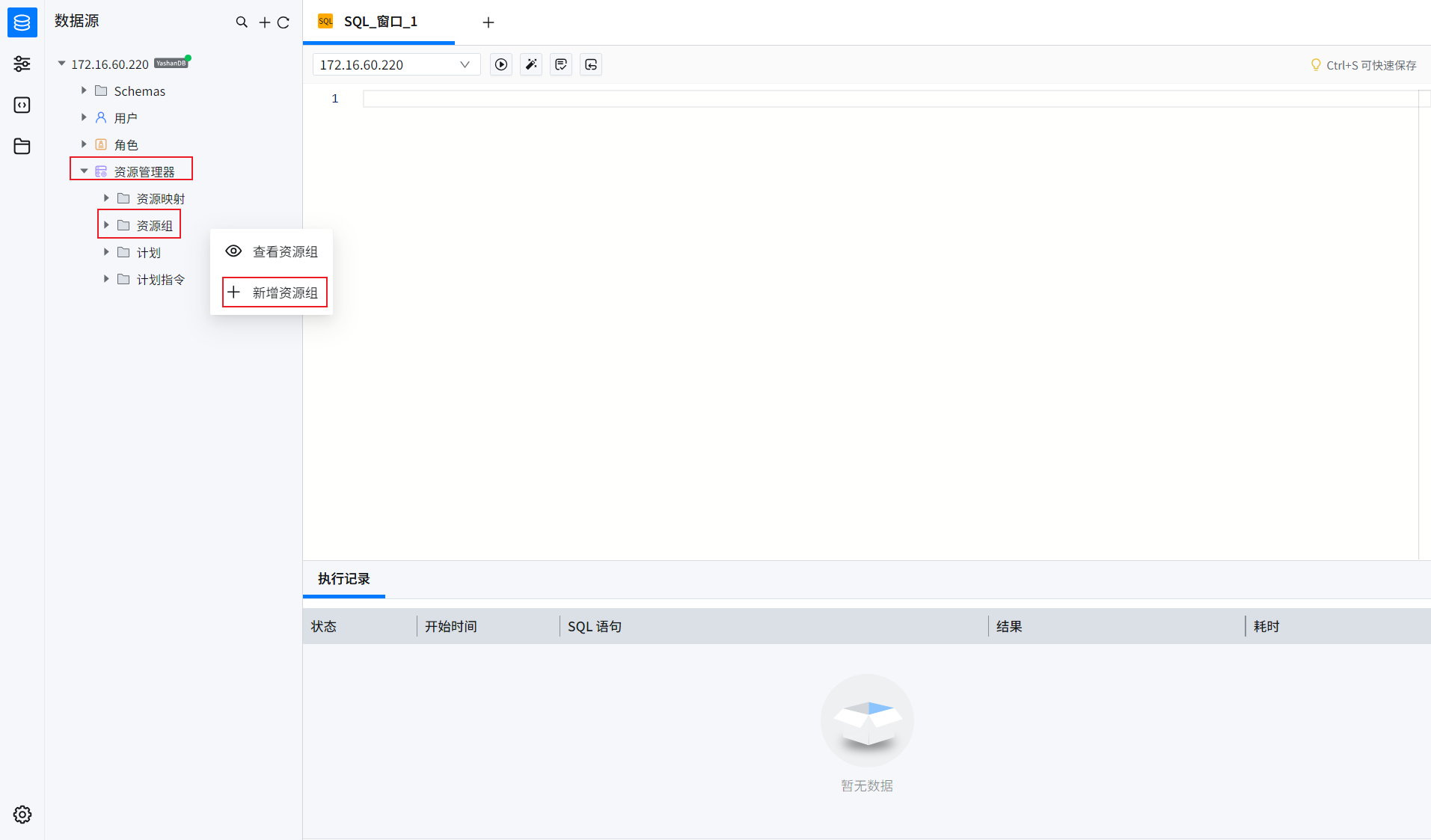Image resolution: width=1431 pixels, height=840 pixels.
Task: Refresh the data source list
Action: click(x=284, y=22)
